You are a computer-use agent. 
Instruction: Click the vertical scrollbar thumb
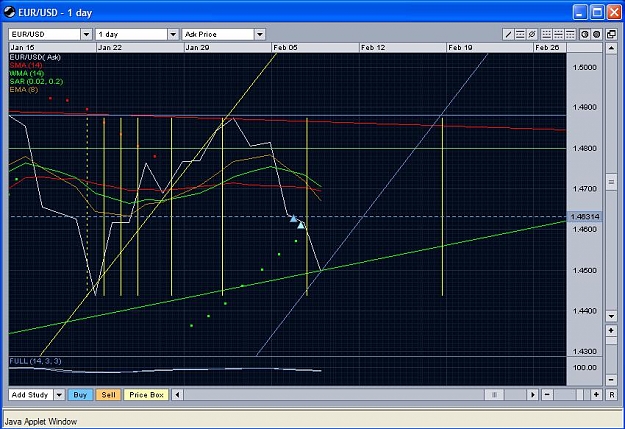pos(611,182)
